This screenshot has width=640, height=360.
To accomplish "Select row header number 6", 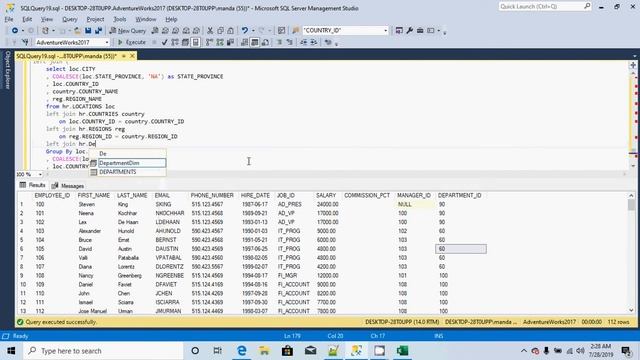I will coord(22,249).
